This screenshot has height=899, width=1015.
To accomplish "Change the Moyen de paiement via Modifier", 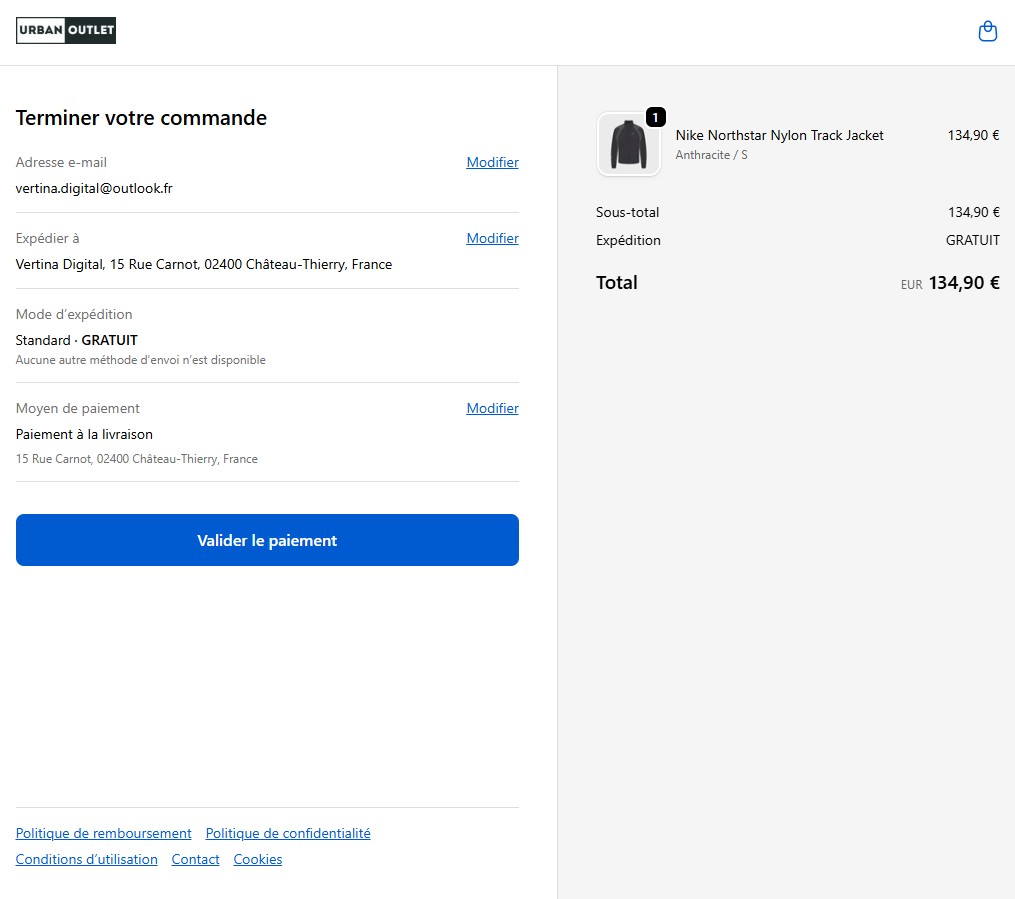I will pos(492,408).
